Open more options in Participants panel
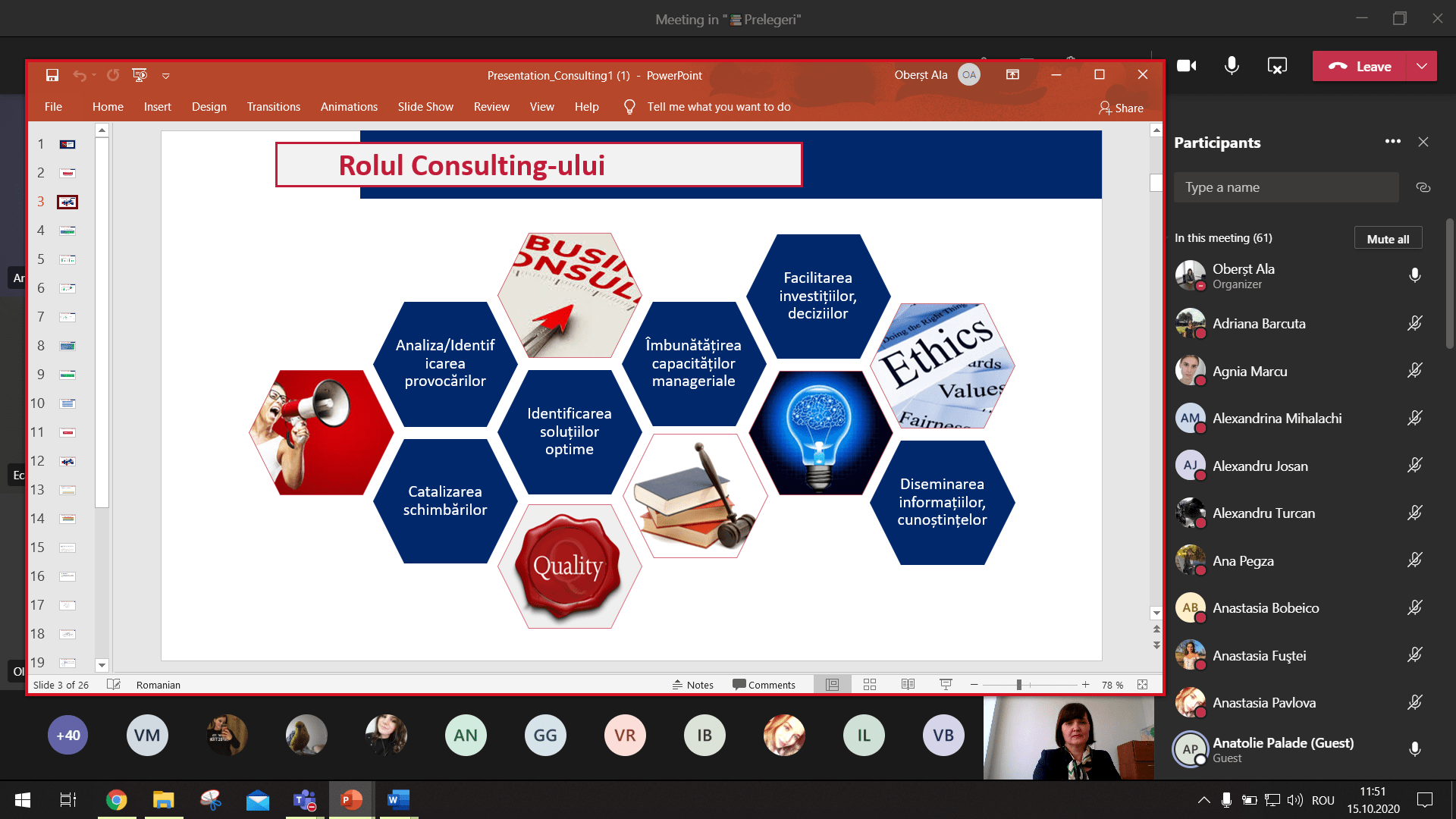 [1393, 142]
